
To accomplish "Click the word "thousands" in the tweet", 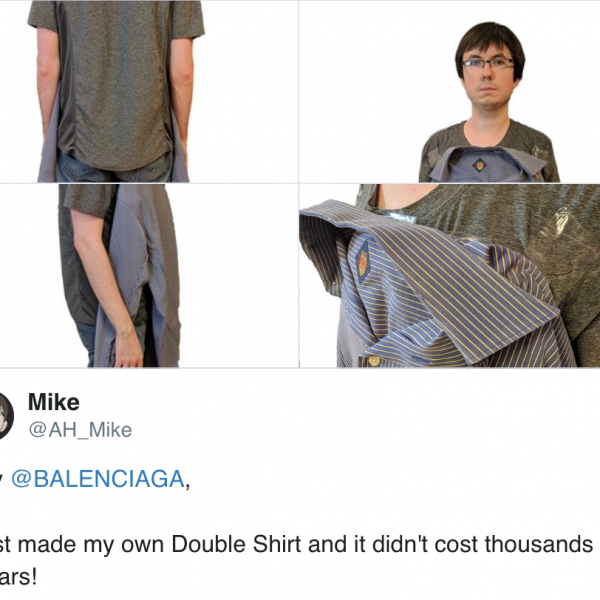I will tap(539, 544).
